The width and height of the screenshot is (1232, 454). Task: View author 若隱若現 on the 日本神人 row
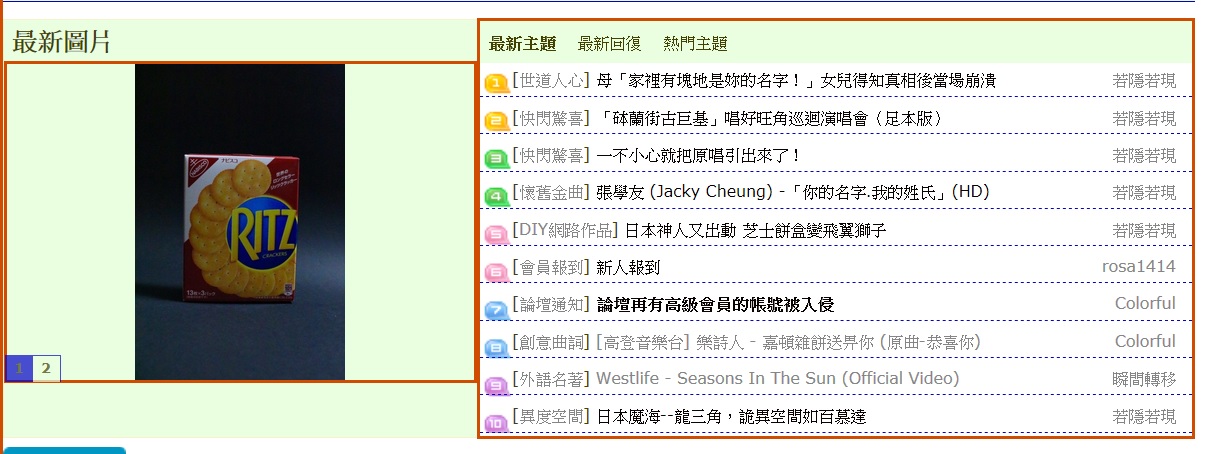click(x=1144, y=230)
